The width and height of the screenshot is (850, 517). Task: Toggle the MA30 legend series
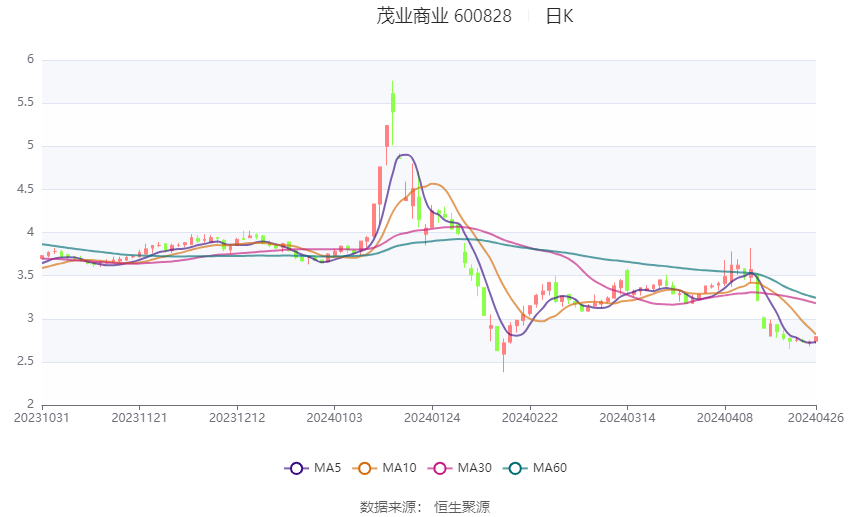pyautogui.click(x=460, y=468)
